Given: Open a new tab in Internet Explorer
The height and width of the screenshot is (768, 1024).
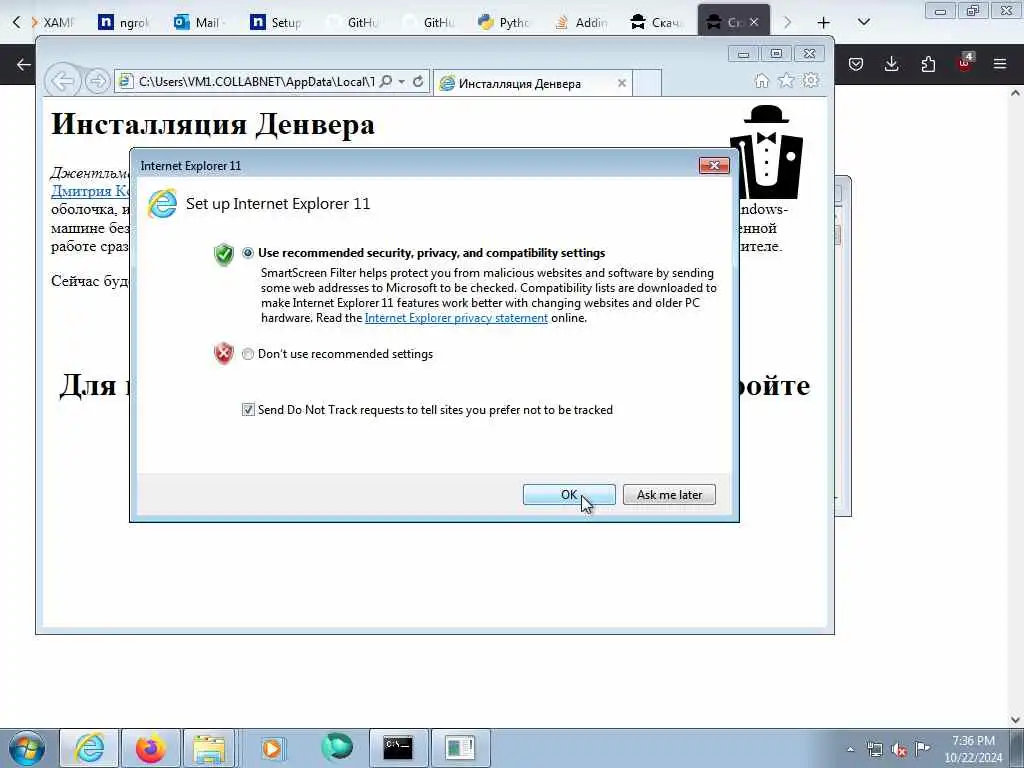Looking at the screenshot, I should coord(647,83).
